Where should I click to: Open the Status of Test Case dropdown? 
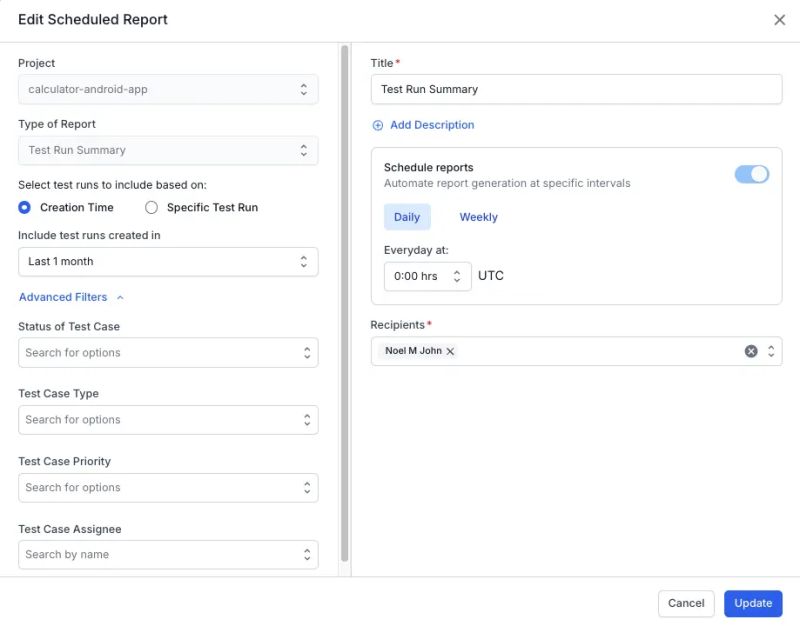click(168, 352)
